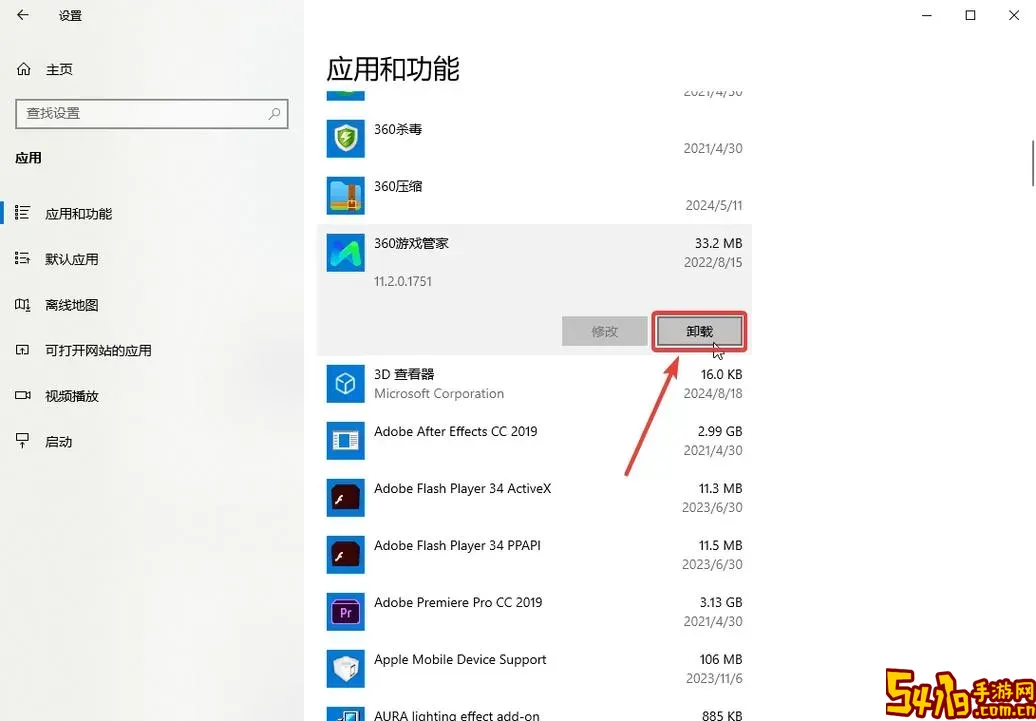Click the 卸载 uninstall button
This screenshot has height=721, width=1036.
pos(699,331)
